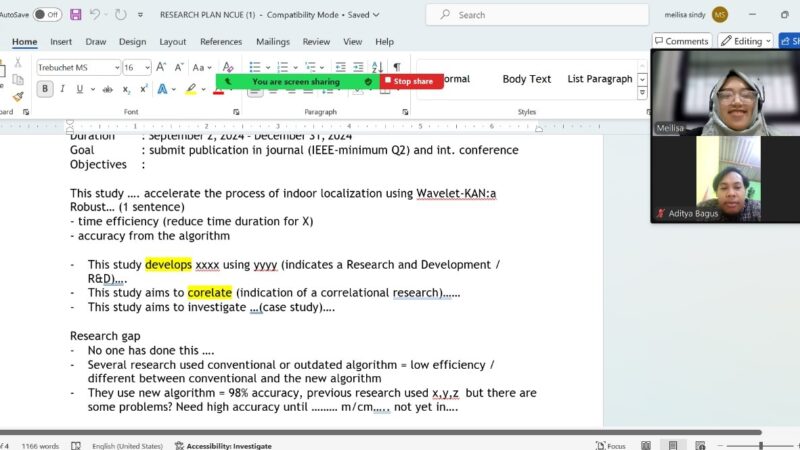
Task: Click the Clear All Formatting icon
Action: point(229,67)
